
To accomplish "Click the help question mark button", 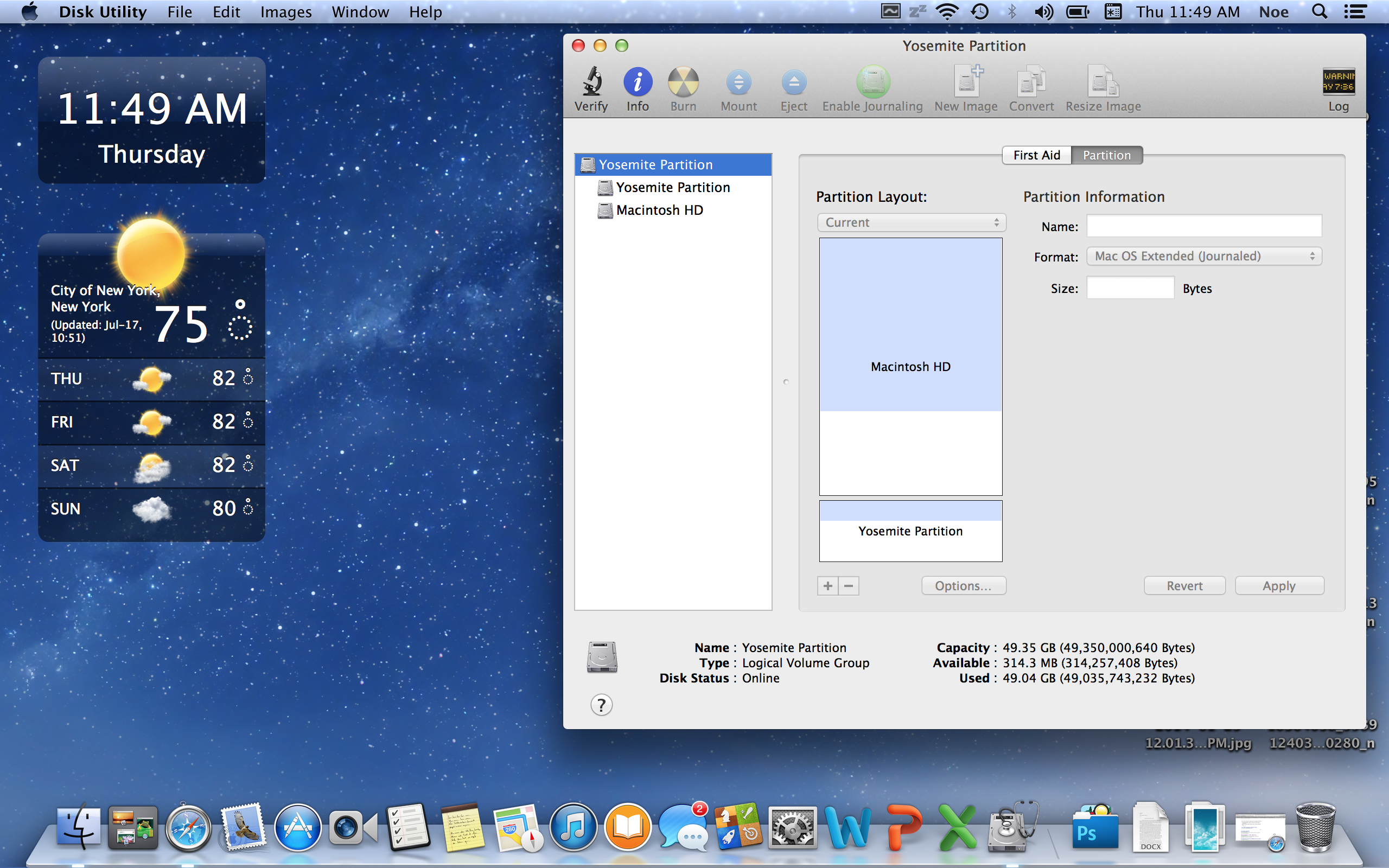I will click(602, 704).
